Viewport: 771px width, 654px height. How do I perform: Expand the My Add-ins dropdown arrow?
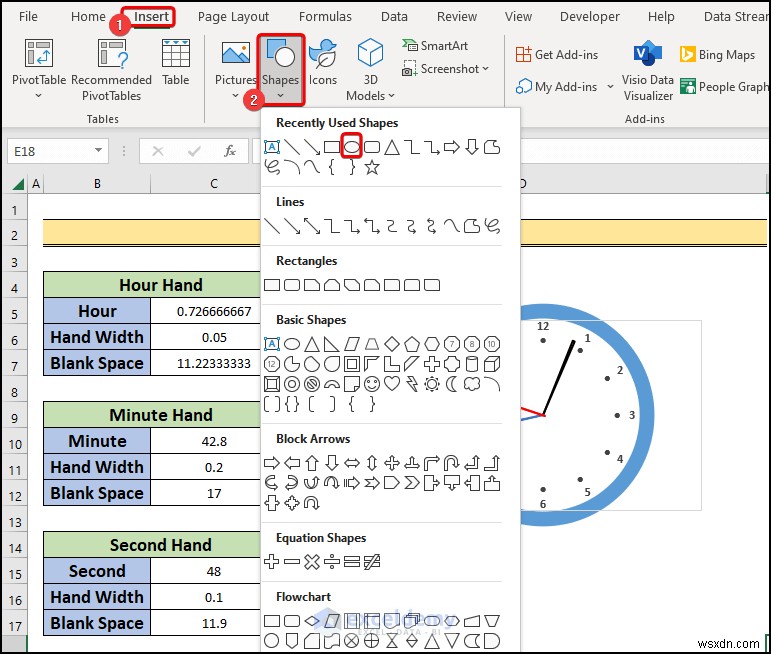pyautogui.click(x=610, y=87)
